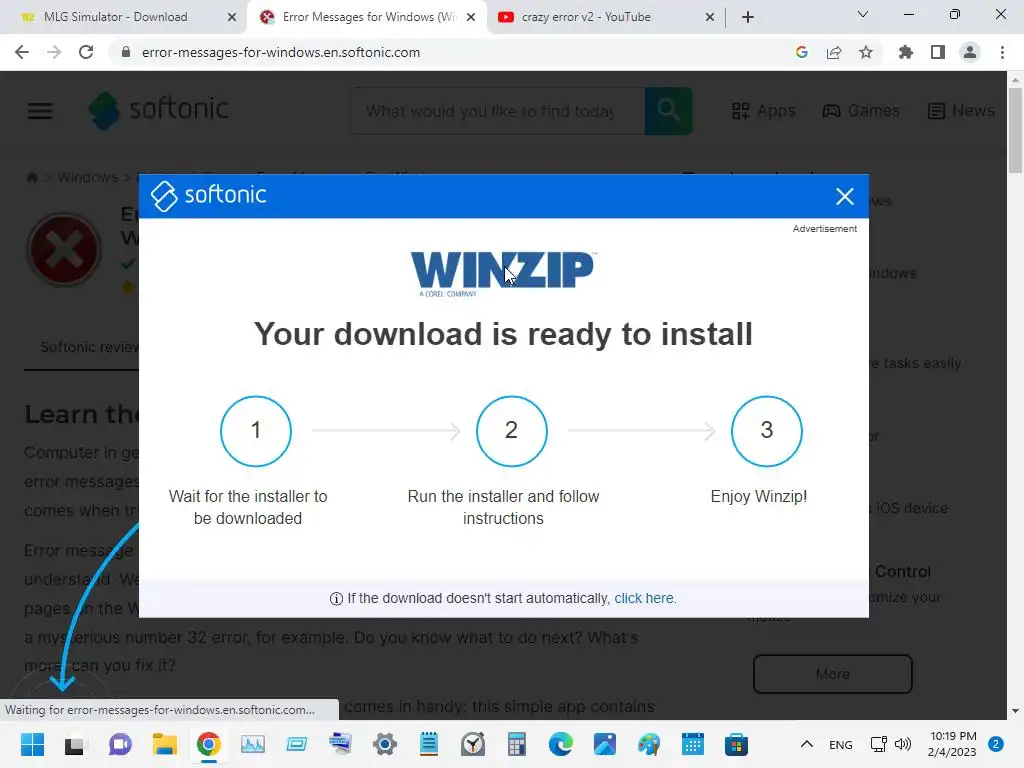
Task: Close the MLG Simulator tab
Action: coord(232,17)
